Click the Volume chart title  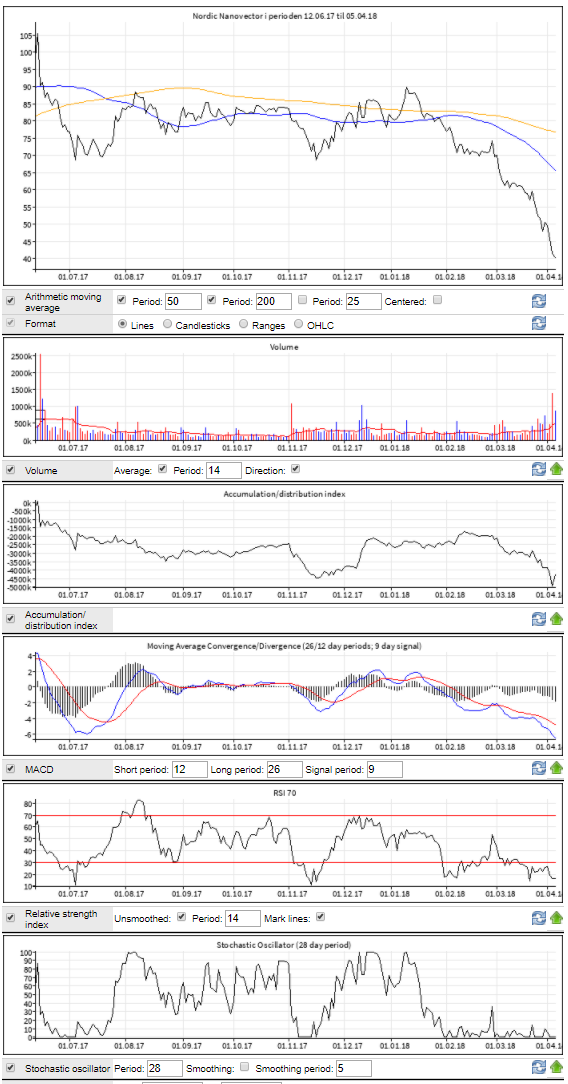(285, 346)
